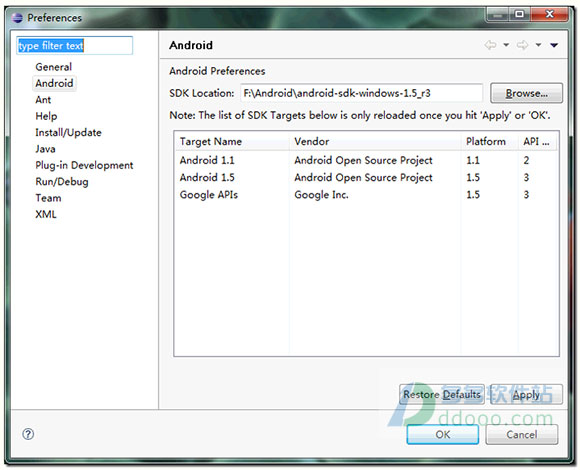The height and width of the screenshot is (470, 580).
Task: Maximize the Preferences window
Action: pyautogui.click(x=520, y=14)
